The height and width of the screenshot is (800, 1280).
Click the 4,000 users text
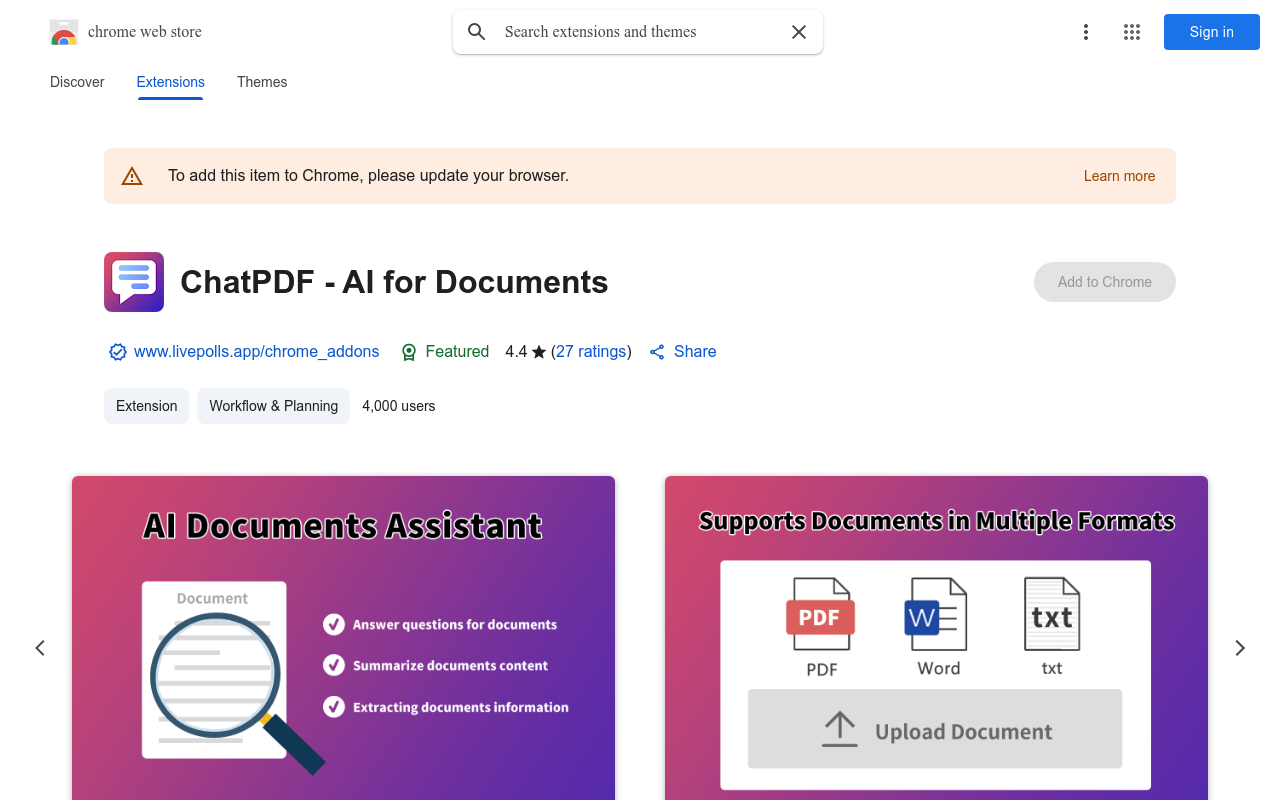399,406
